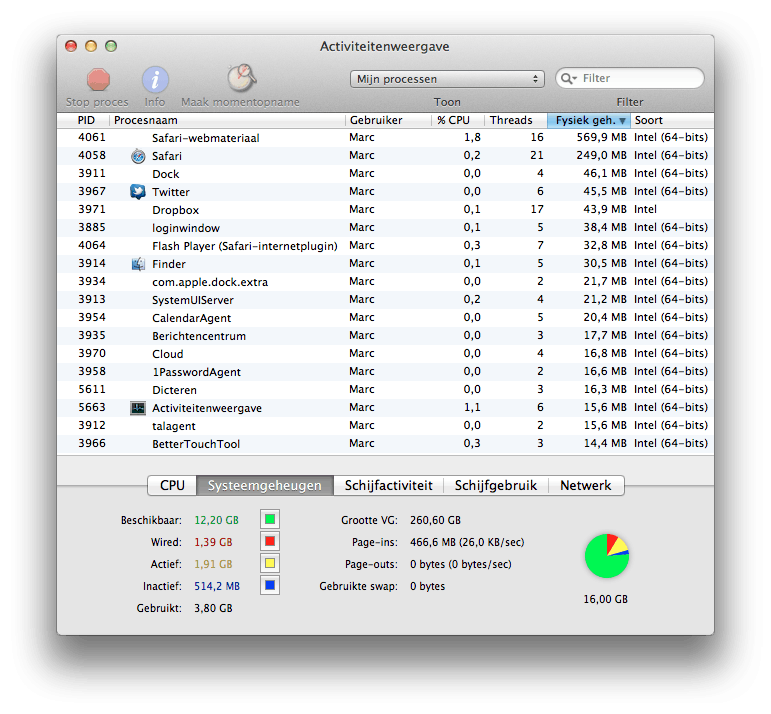Select the Safari-webmateriaal process row

[x=386, y=138]
